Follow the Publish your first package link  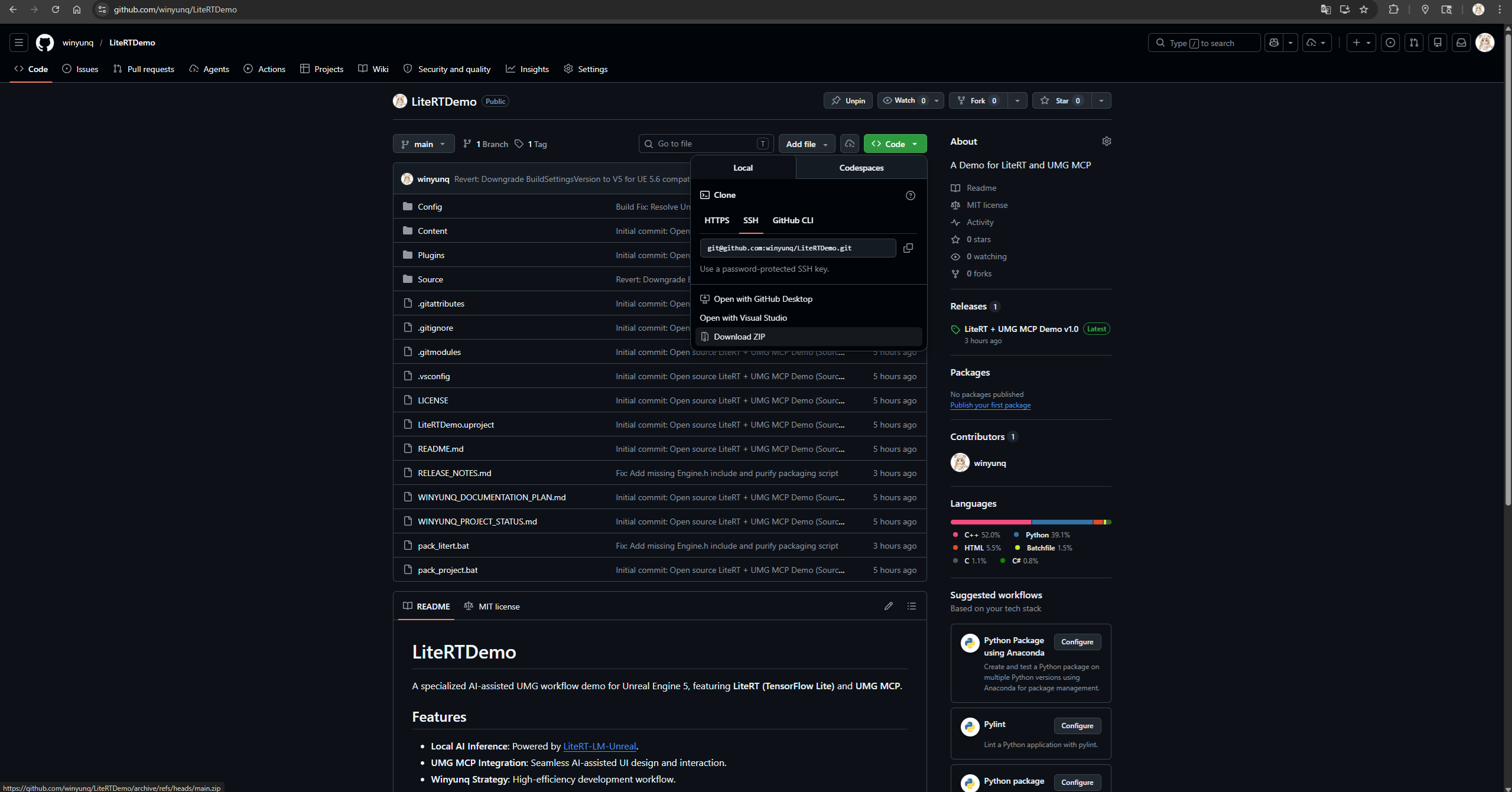[990, 405]
